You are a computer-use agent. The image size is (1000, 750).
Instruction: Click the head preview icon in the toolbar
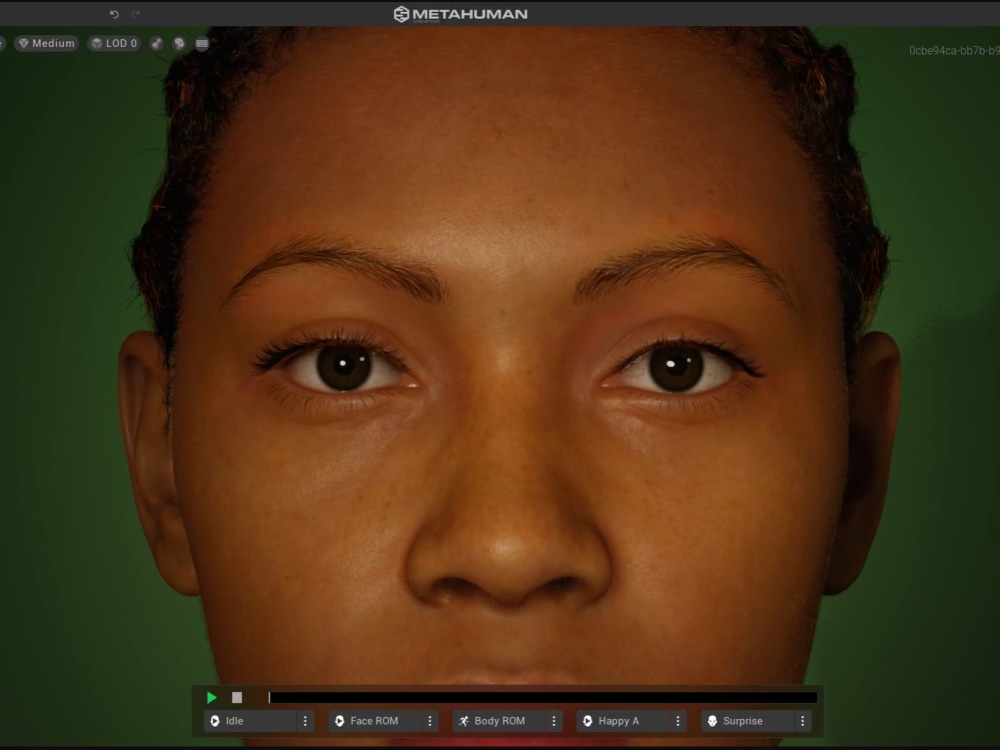(x=179, y=44)
